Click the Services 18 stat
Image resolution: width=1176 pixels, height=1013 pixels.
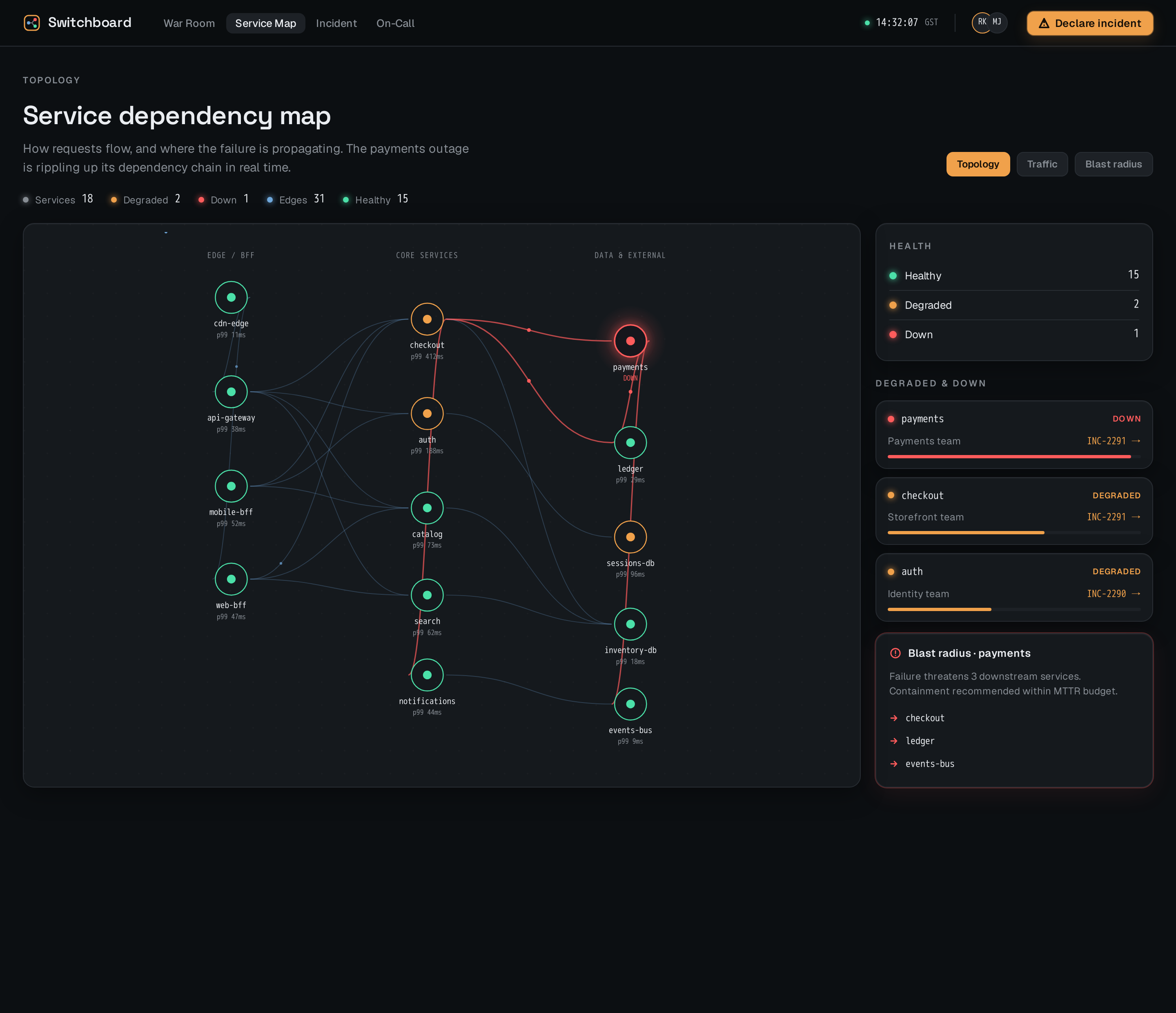57,199
